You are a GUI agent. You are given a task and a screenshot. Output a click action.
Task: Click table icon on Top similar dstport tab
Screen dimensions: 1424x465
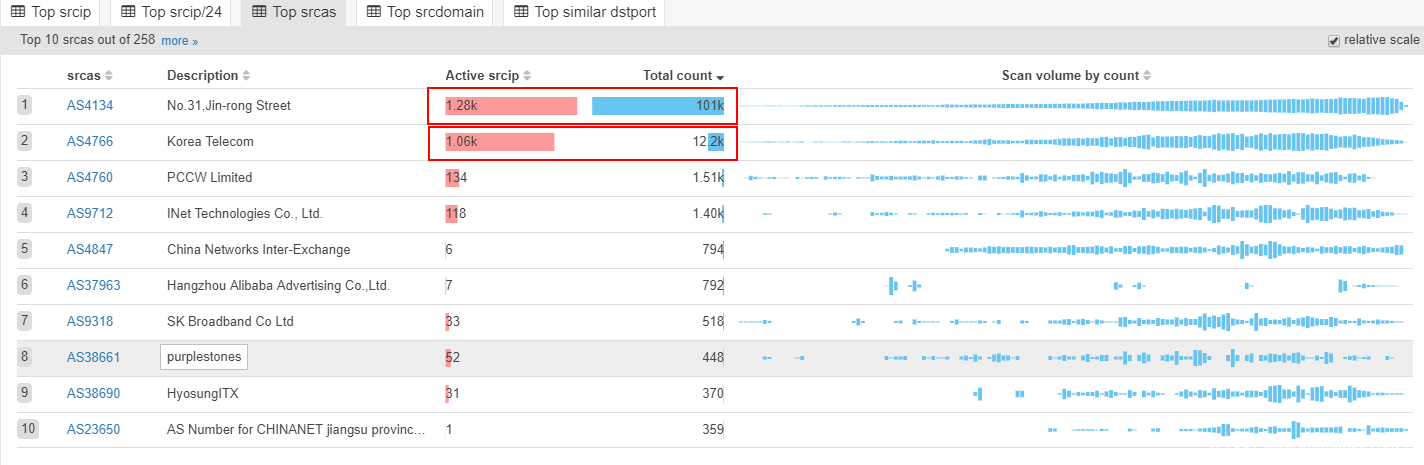point(521,12)
